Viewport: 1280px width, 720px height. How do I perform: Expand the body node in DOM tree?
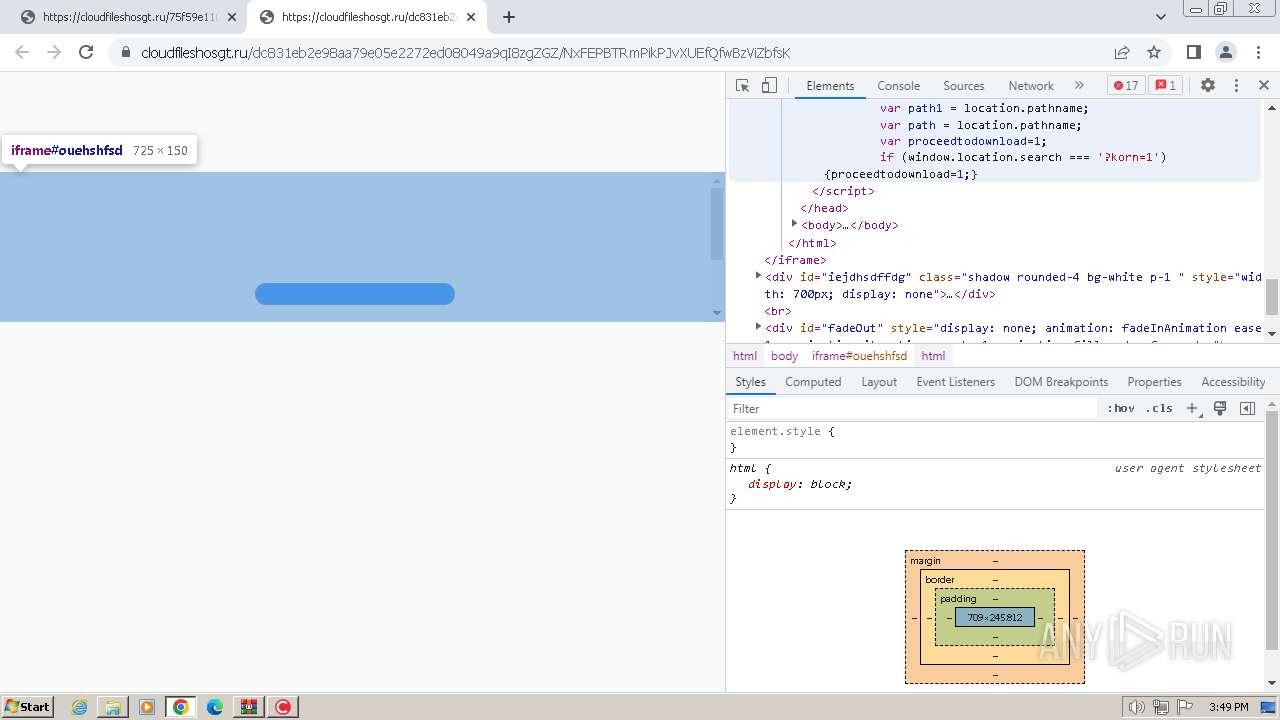point(794,225)
